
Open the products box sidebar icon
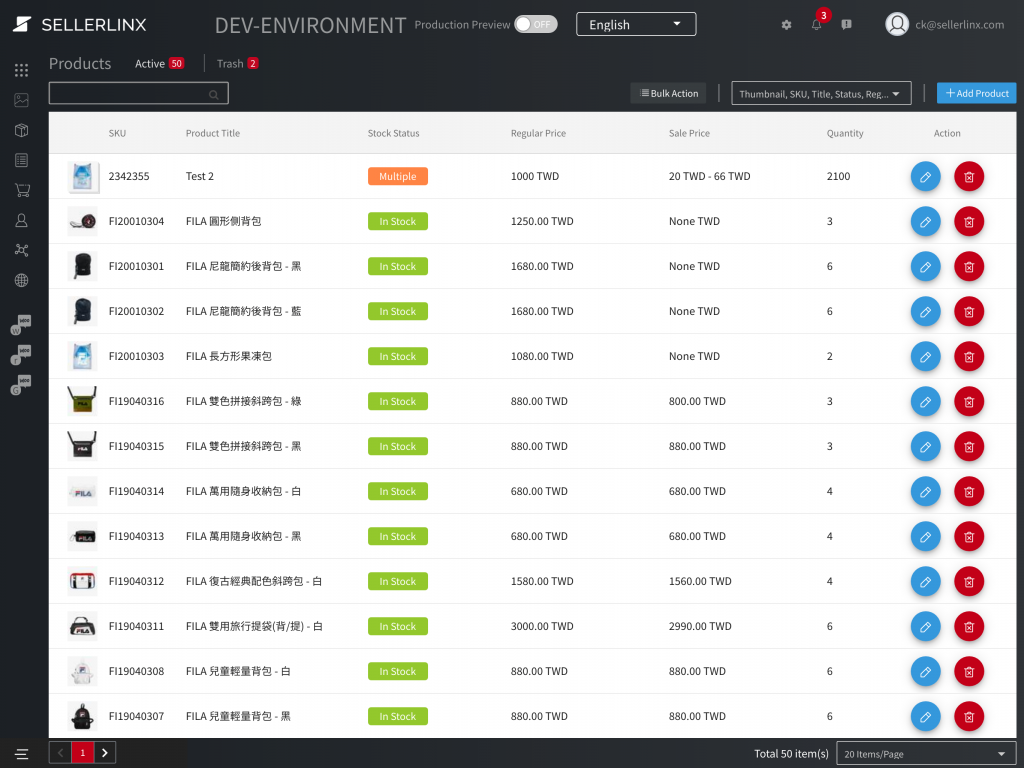22,130
